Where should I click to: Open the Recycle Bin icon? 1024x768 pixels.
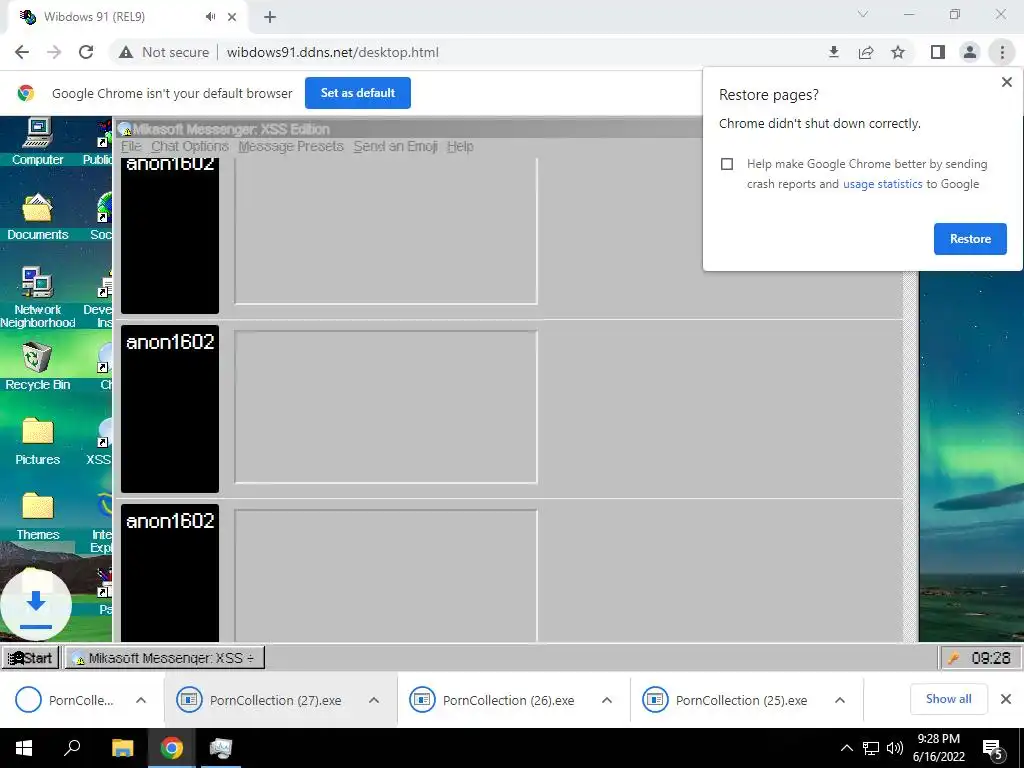coord(37,366)
